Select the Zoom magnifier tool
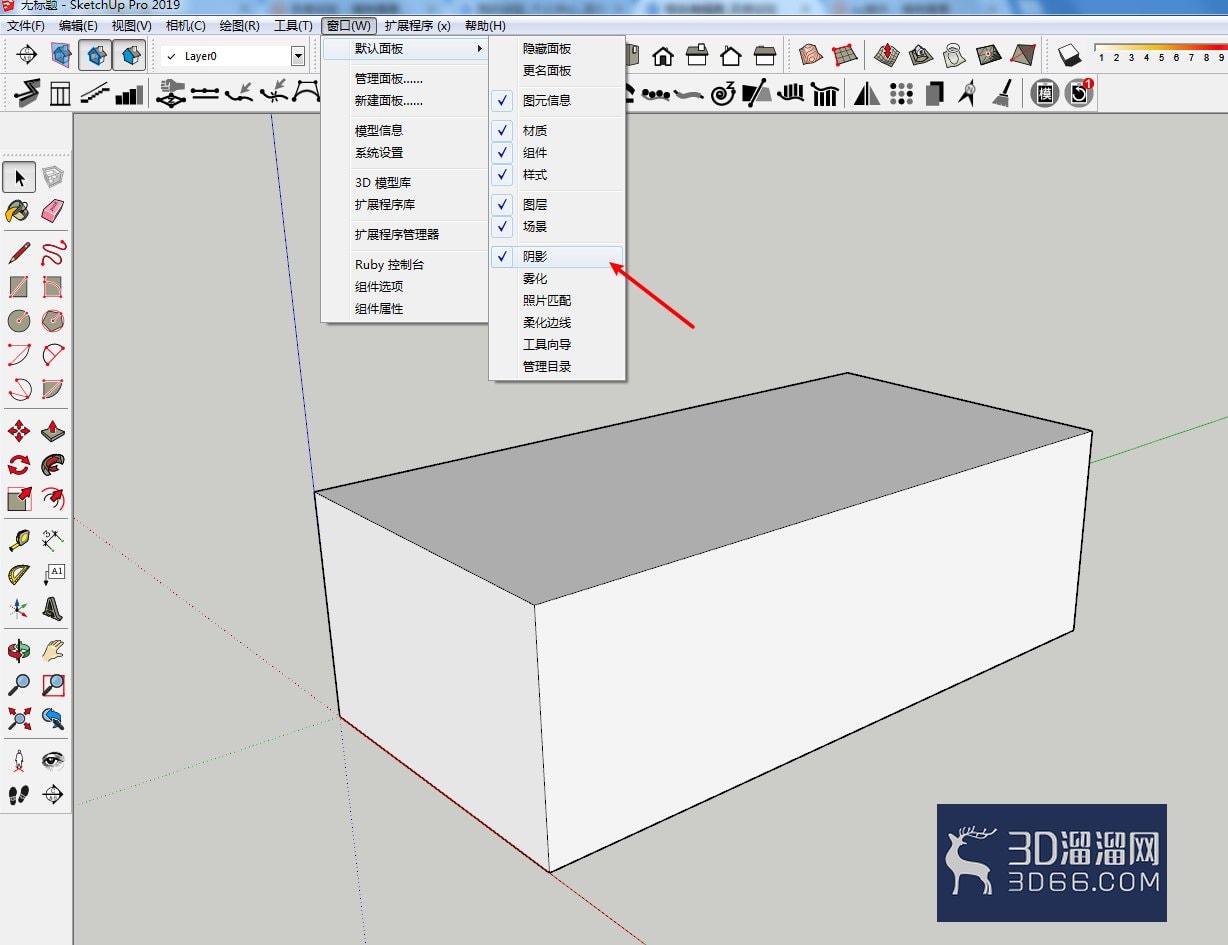The image size is (1228, 945). click(x=19, y=685)
